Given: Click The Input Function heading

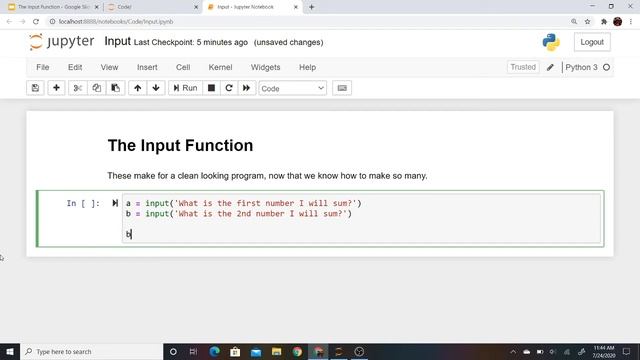Looking at the screenshot, I should (180, 145).
